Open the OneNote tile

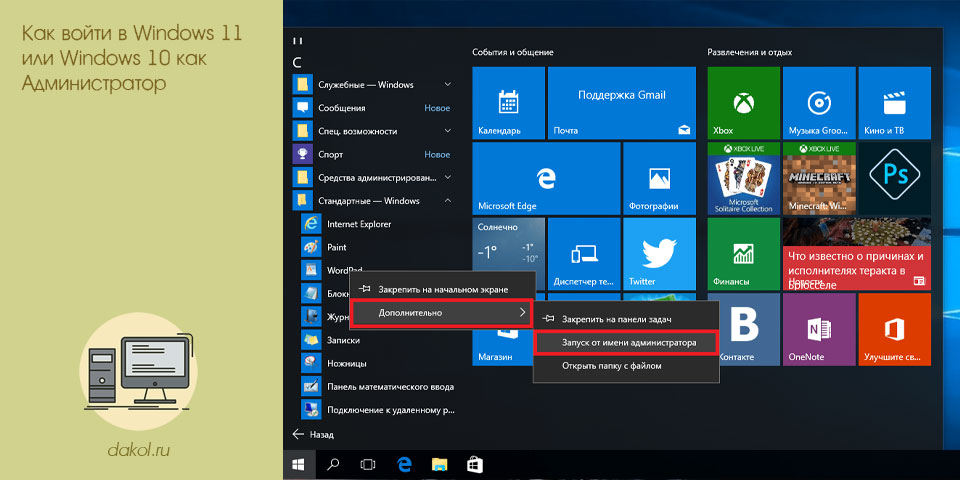coord(819,329)
